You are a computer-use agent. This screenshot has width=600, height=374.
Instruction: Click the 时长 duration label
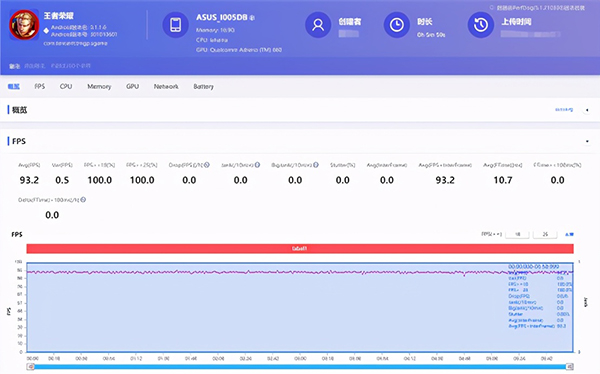(425, 21)
